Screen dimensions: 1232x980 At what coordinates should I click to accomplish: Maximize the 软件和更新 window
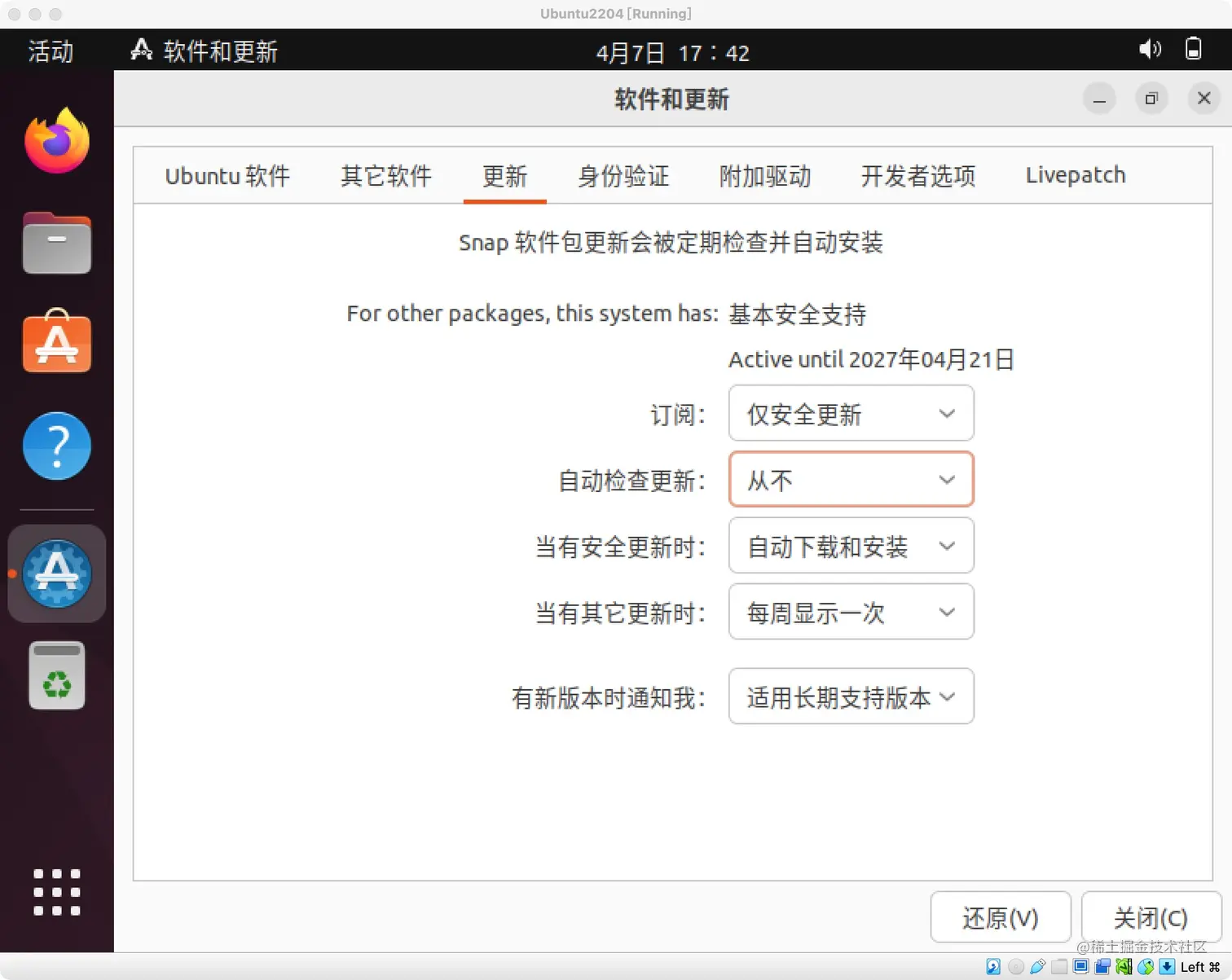point(1151,99)
